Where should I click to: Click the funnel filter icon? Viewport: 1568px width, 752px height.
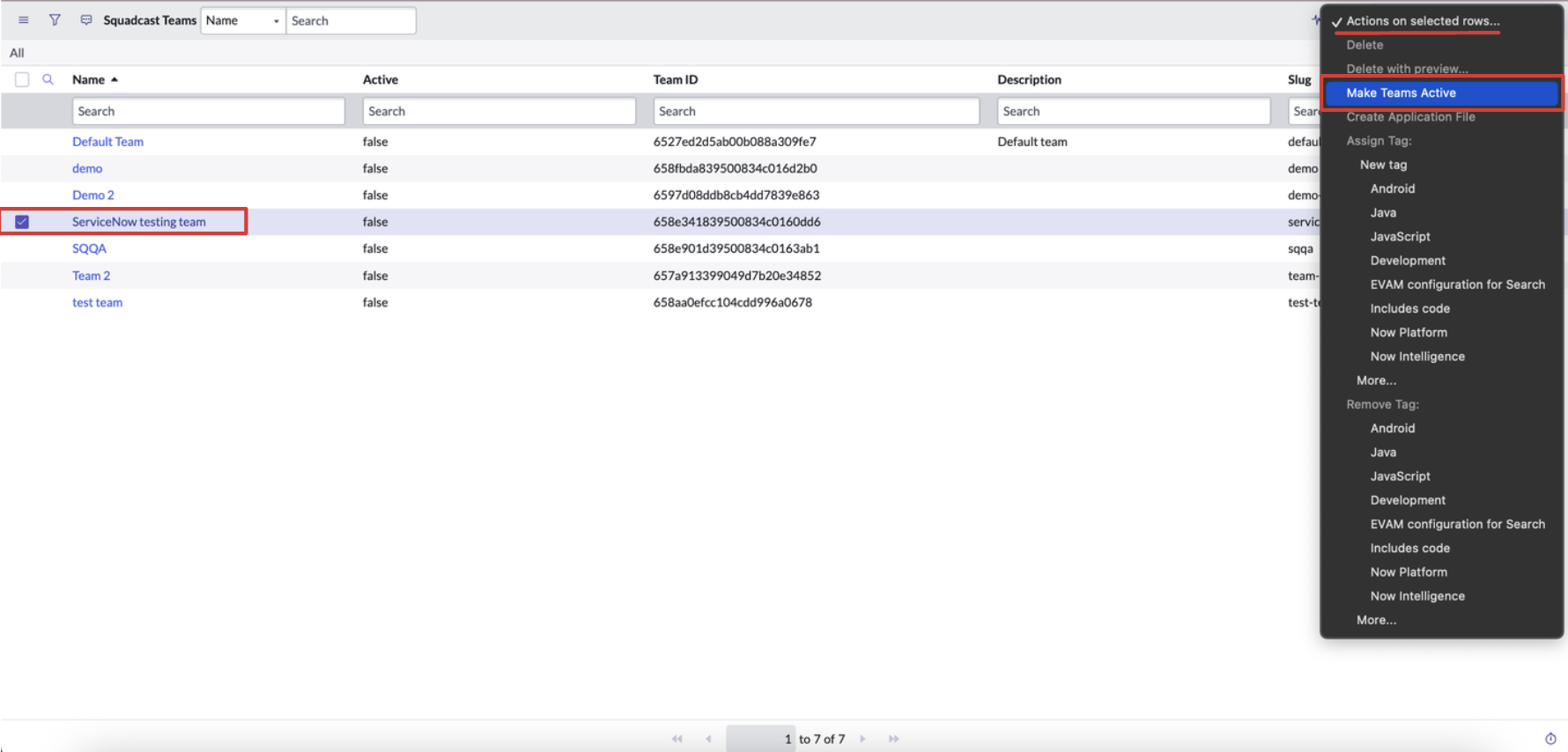coord(55,20)
